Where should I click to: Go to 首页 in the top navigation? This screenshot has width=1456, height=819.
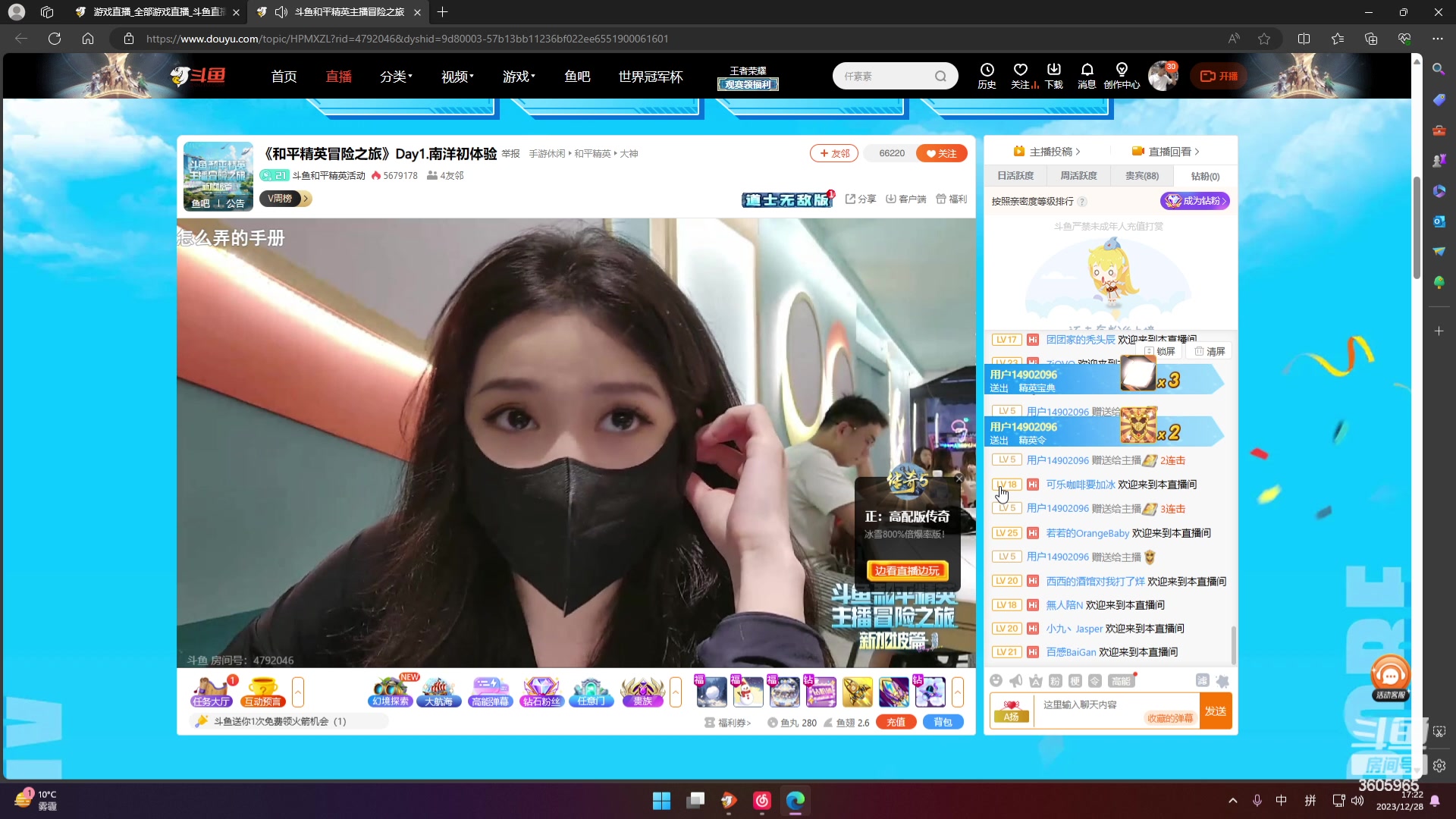[284, 76]
